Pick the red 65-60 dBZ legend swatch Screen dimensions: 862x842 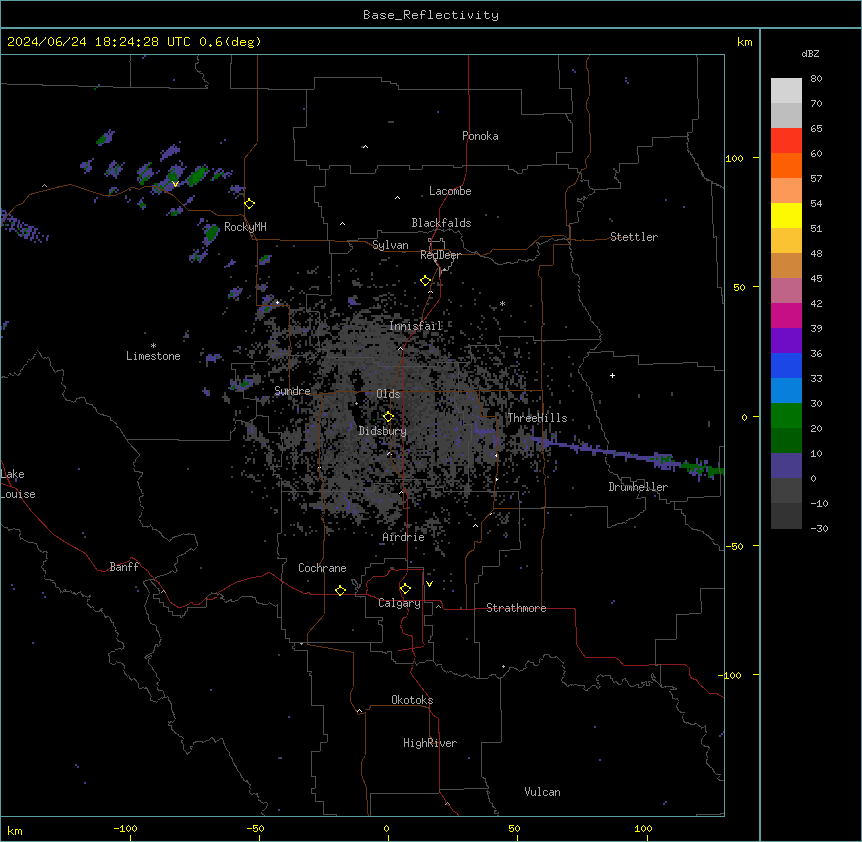786,141
